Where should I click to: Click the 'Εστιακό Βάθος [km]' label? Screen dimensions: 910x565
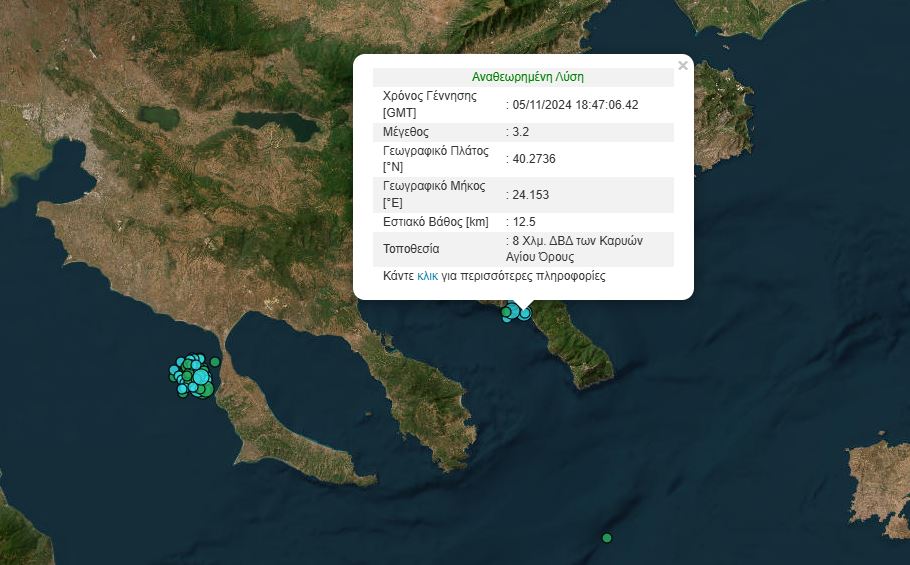[x=435, y=221]
